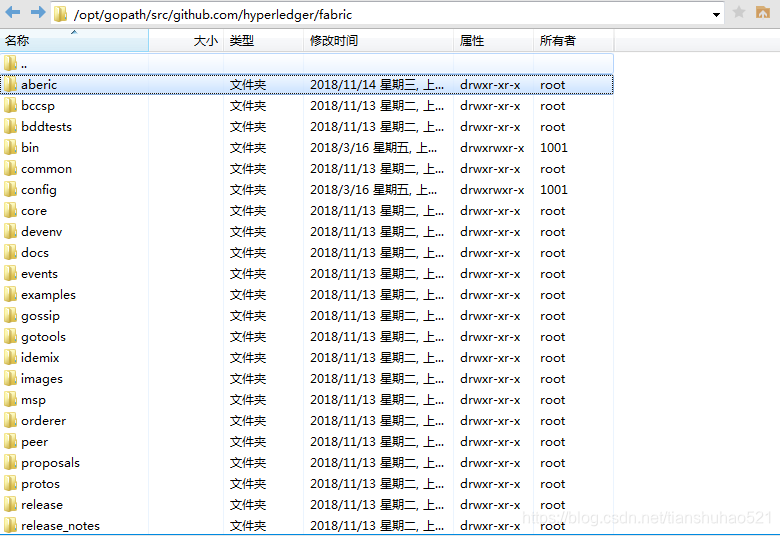The height and width of the screenshot is (536, 780).
Task: Click drwxrwxr-x attribute in config row
Action: coord(492,190)
